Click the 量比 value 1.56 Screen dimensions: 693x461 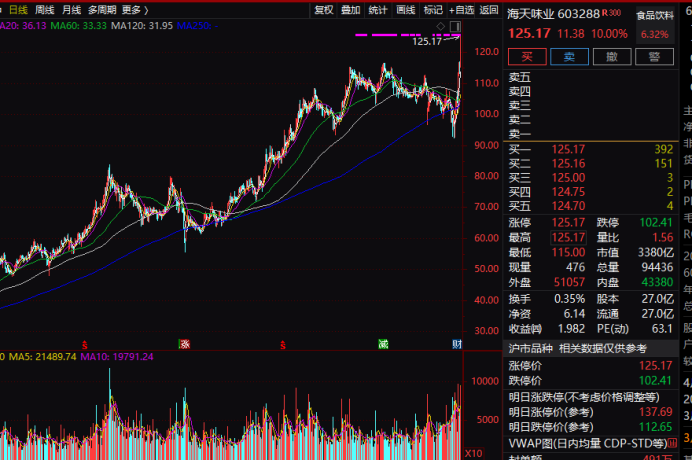pos(663,238)
